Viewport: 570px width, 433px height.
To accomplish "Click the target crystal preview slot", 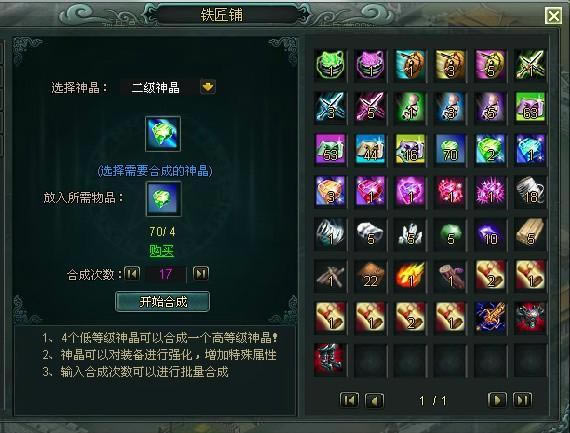I will [163, 134].
